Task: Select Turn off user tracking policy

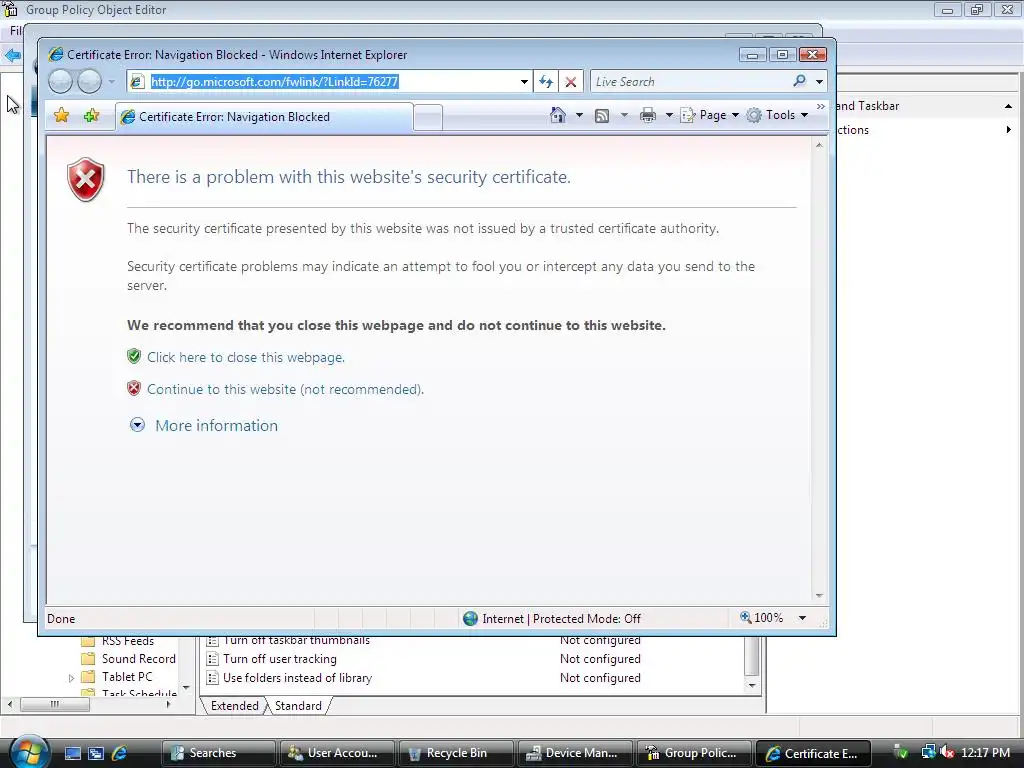Action: [x=272, y=659]
